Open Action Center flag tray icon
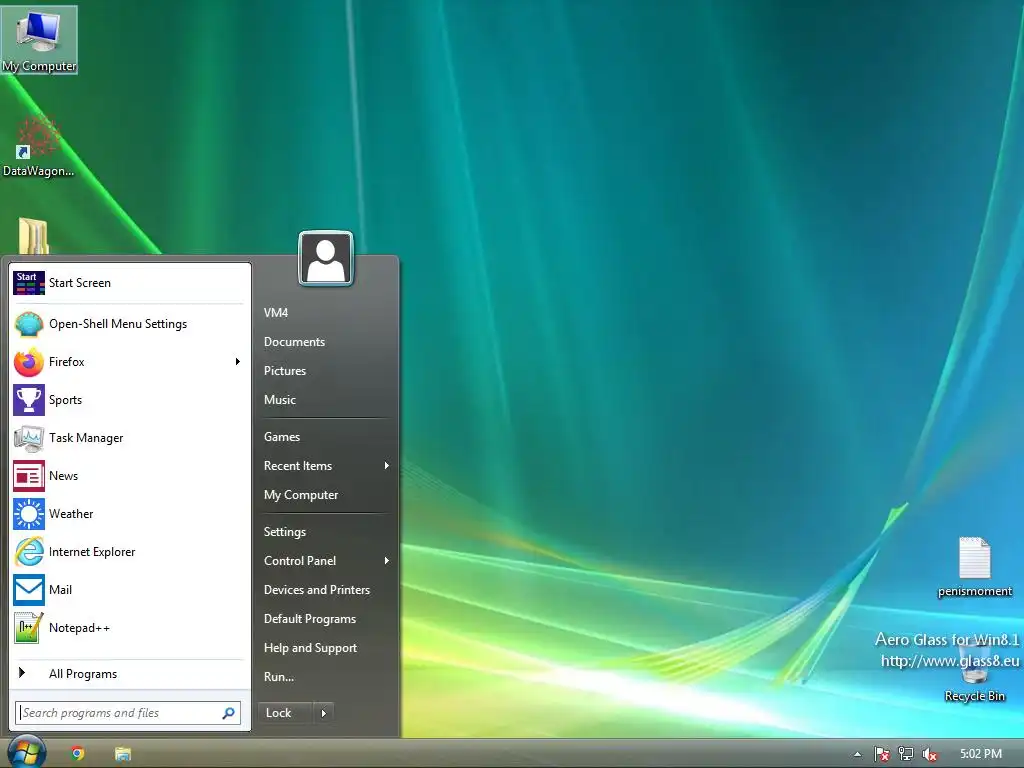 pos(882,754)
